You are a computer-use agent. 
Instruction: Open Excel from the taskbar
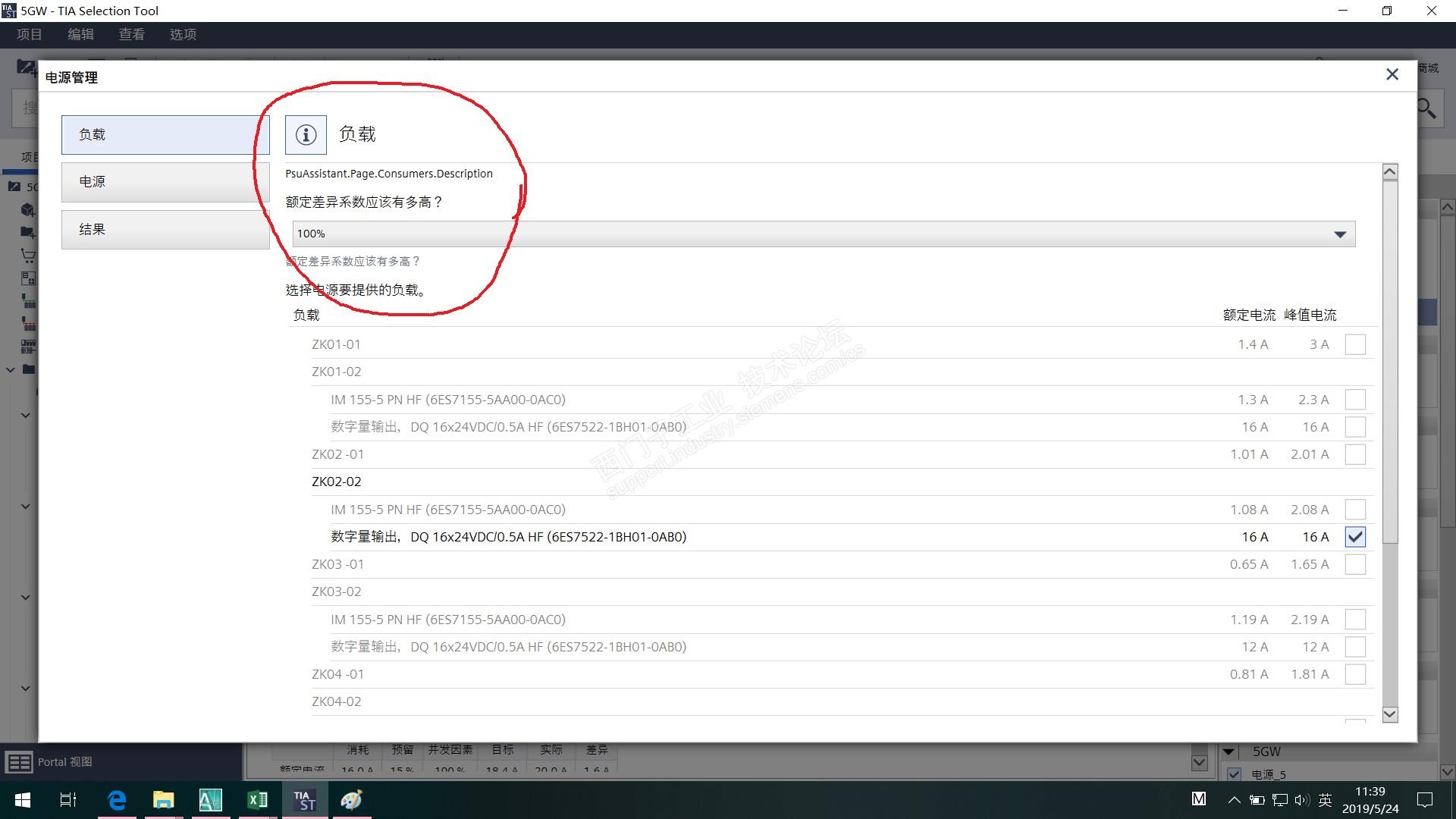[x=257, y=799]
